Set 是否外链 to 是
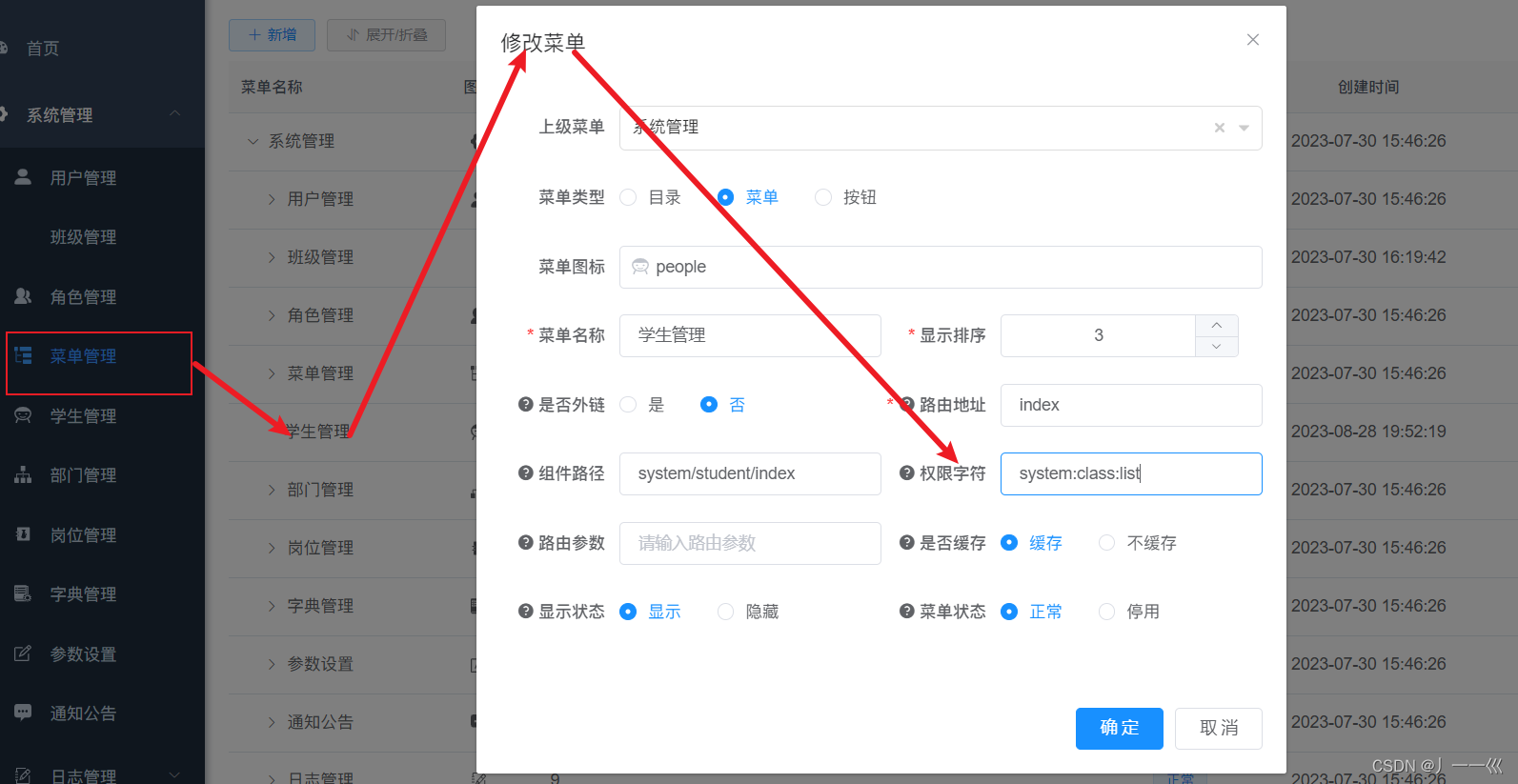 tap(642, 405)
